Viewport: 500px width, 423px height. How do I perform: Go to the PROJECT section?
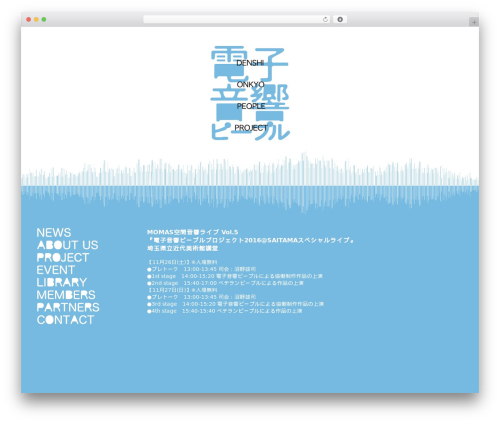pos(63,257)
